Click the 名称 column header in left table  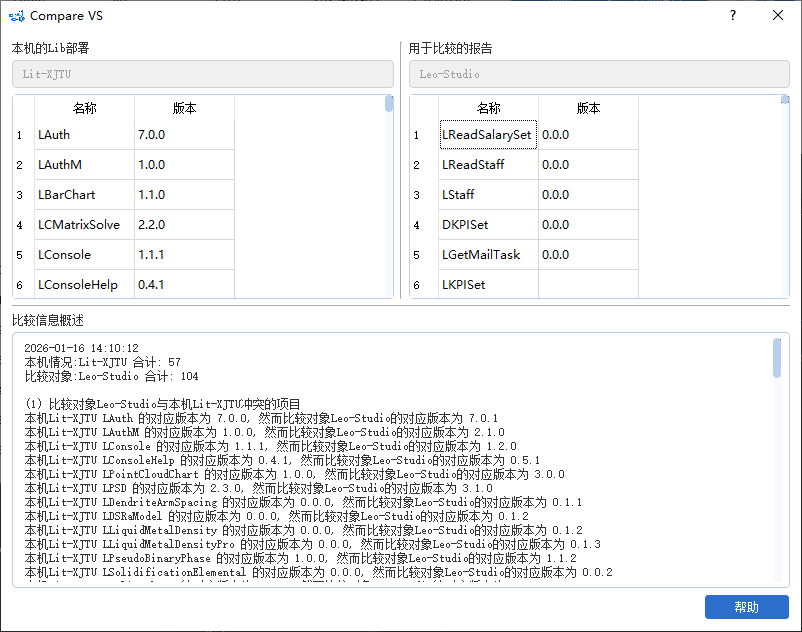85,108
